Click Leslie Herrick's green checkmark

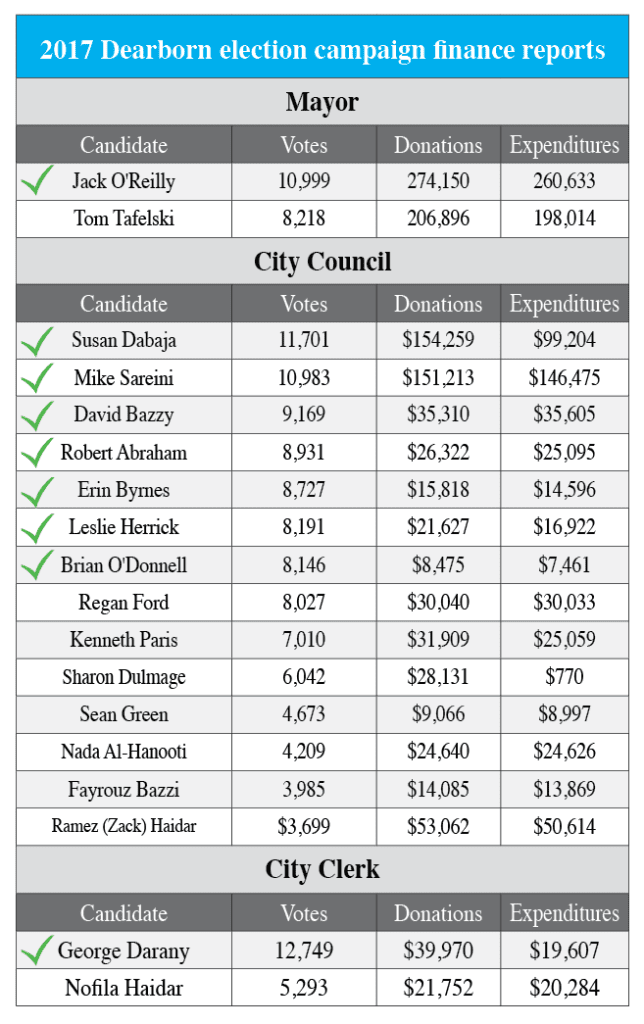[x=37, y=527]
